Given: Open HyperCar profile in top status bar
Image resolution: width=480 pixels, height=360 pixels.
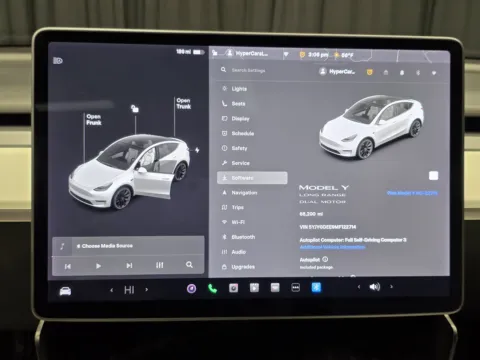Looking at the screenshot, I should tap(247, 53).
